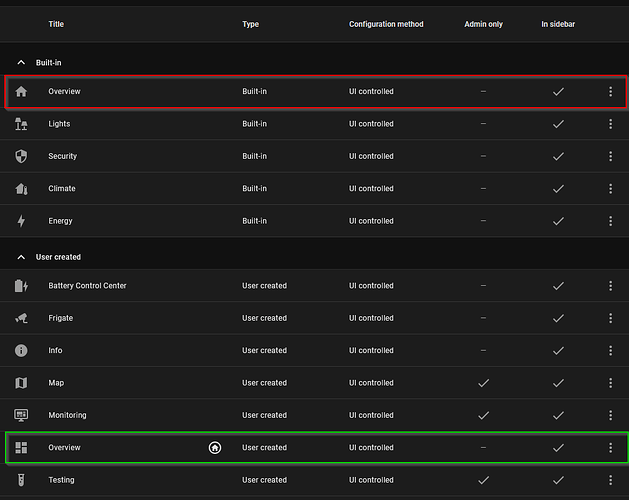Sort by the Title column header
Viewport: 629px width, 500px height.
pos(56,24)
